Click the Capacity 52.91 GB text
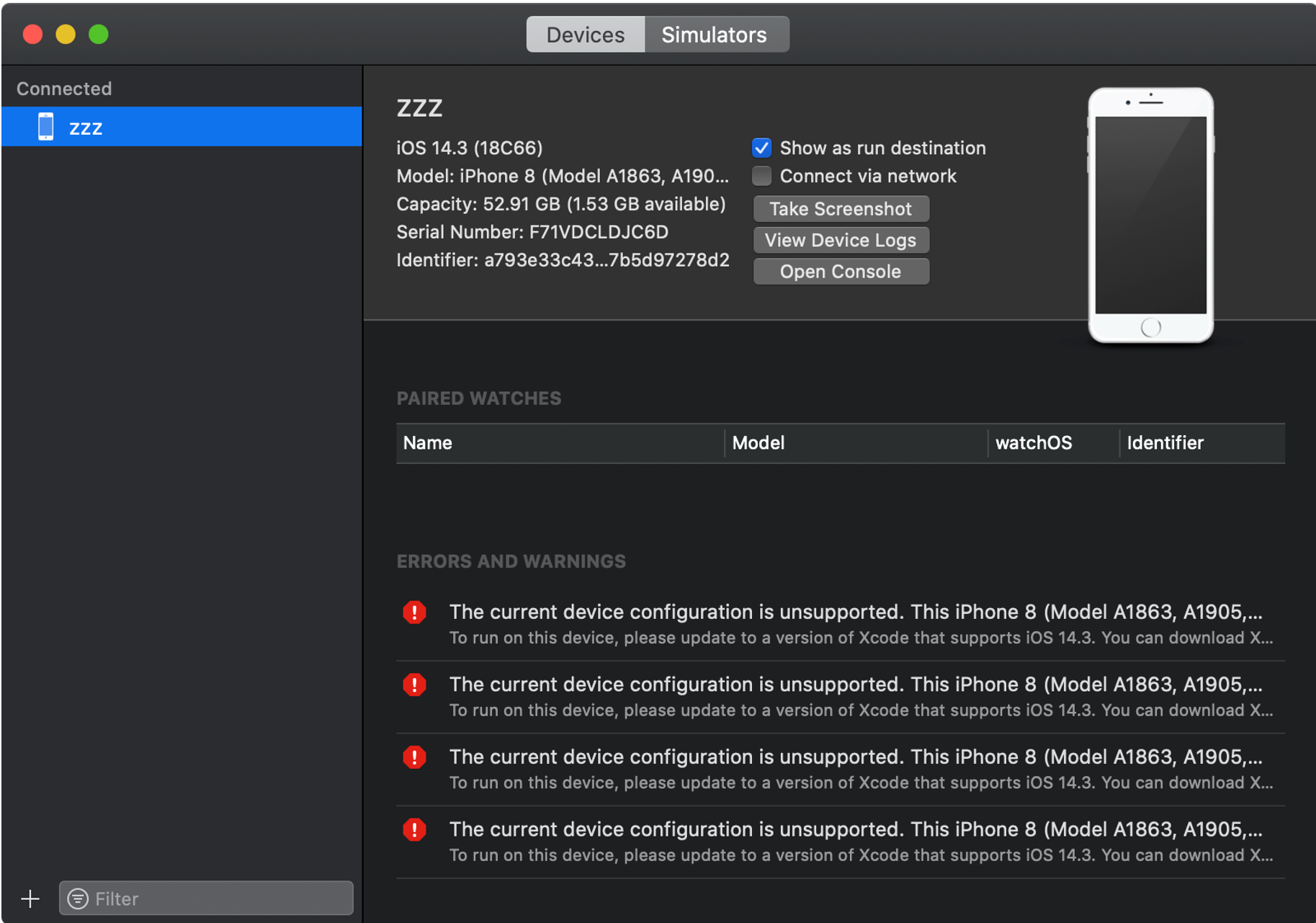Image resolution: width=1316 pixels, height=923 pixels. pos(561,204)
